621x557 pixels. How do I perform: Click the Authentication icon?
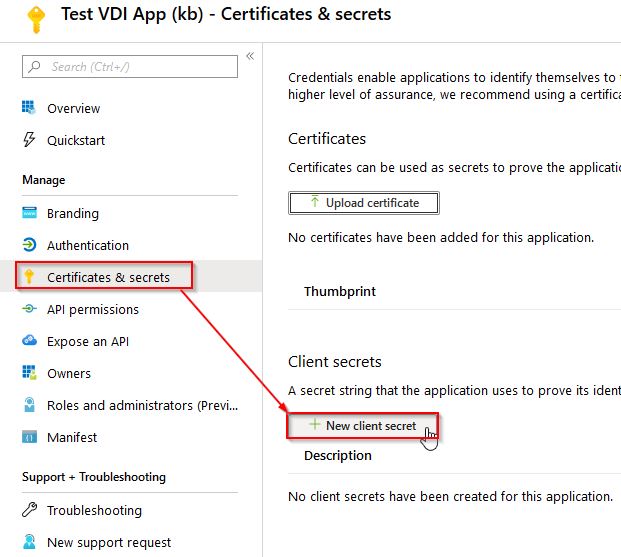[x=29, y=245]
